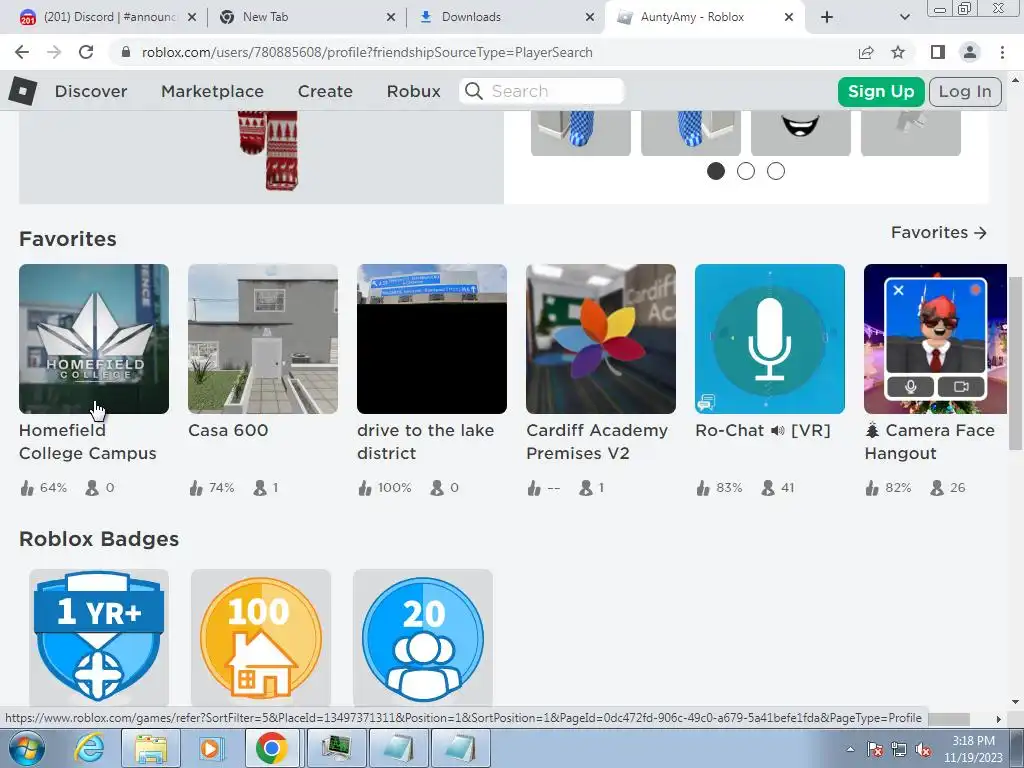The height and width of the screenshot is (768, 1024).
Task: Open Camera Face Hangout title link
Action: click(929, 441)
